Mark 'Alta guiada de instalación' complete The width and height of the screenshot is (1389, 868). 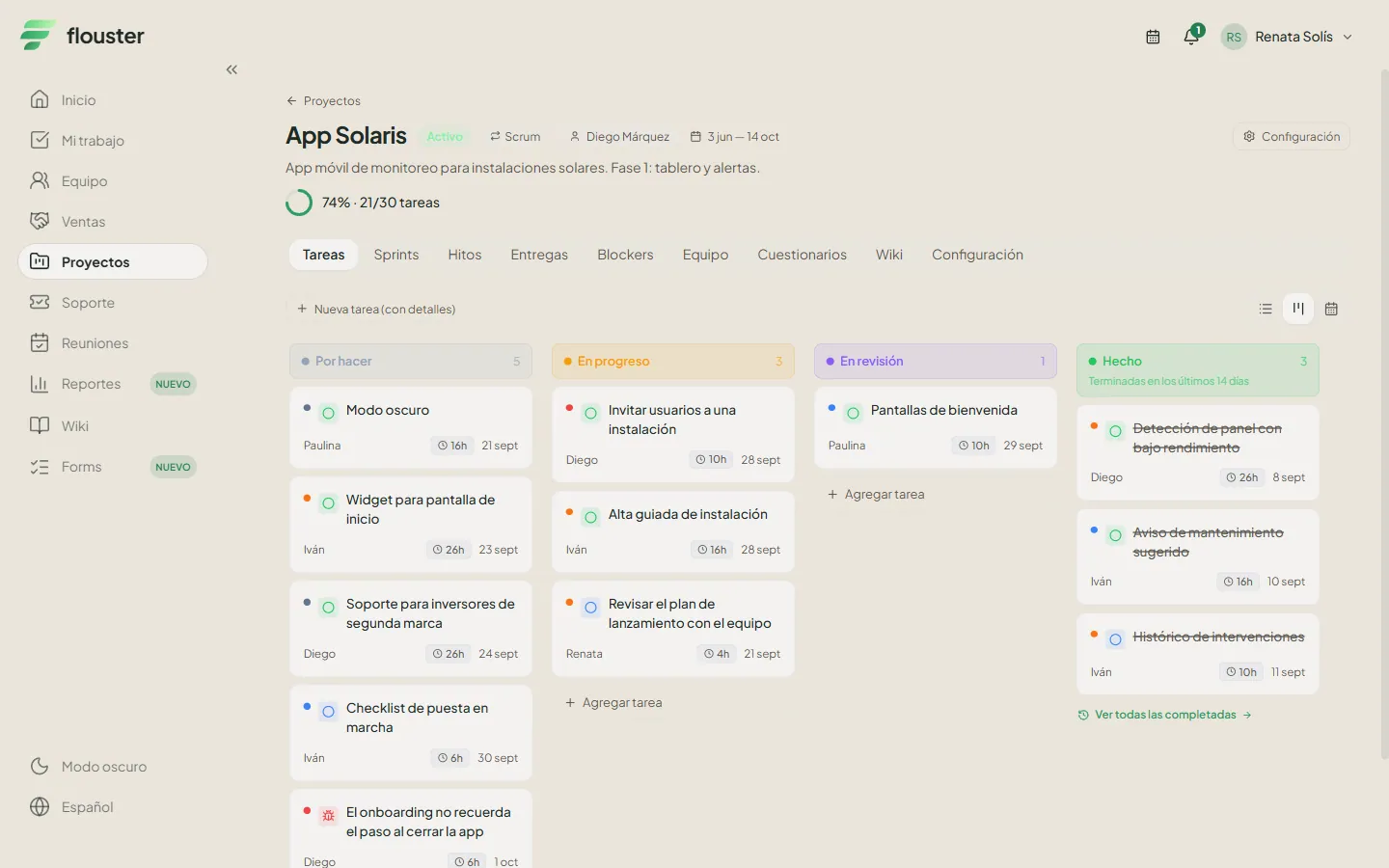click(590, 518)
